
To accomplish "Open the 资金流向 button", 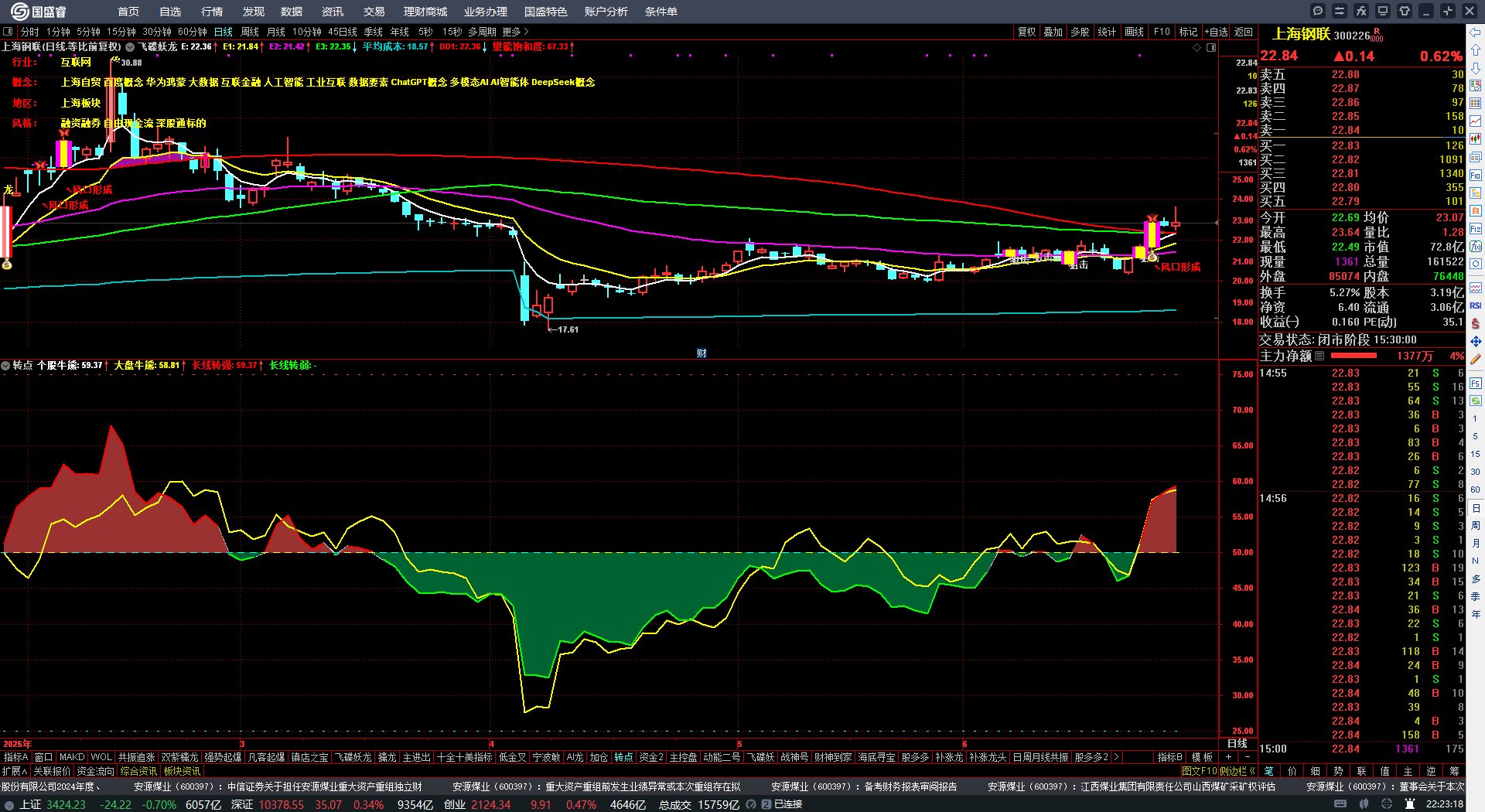I will click(x=96, y=771).
